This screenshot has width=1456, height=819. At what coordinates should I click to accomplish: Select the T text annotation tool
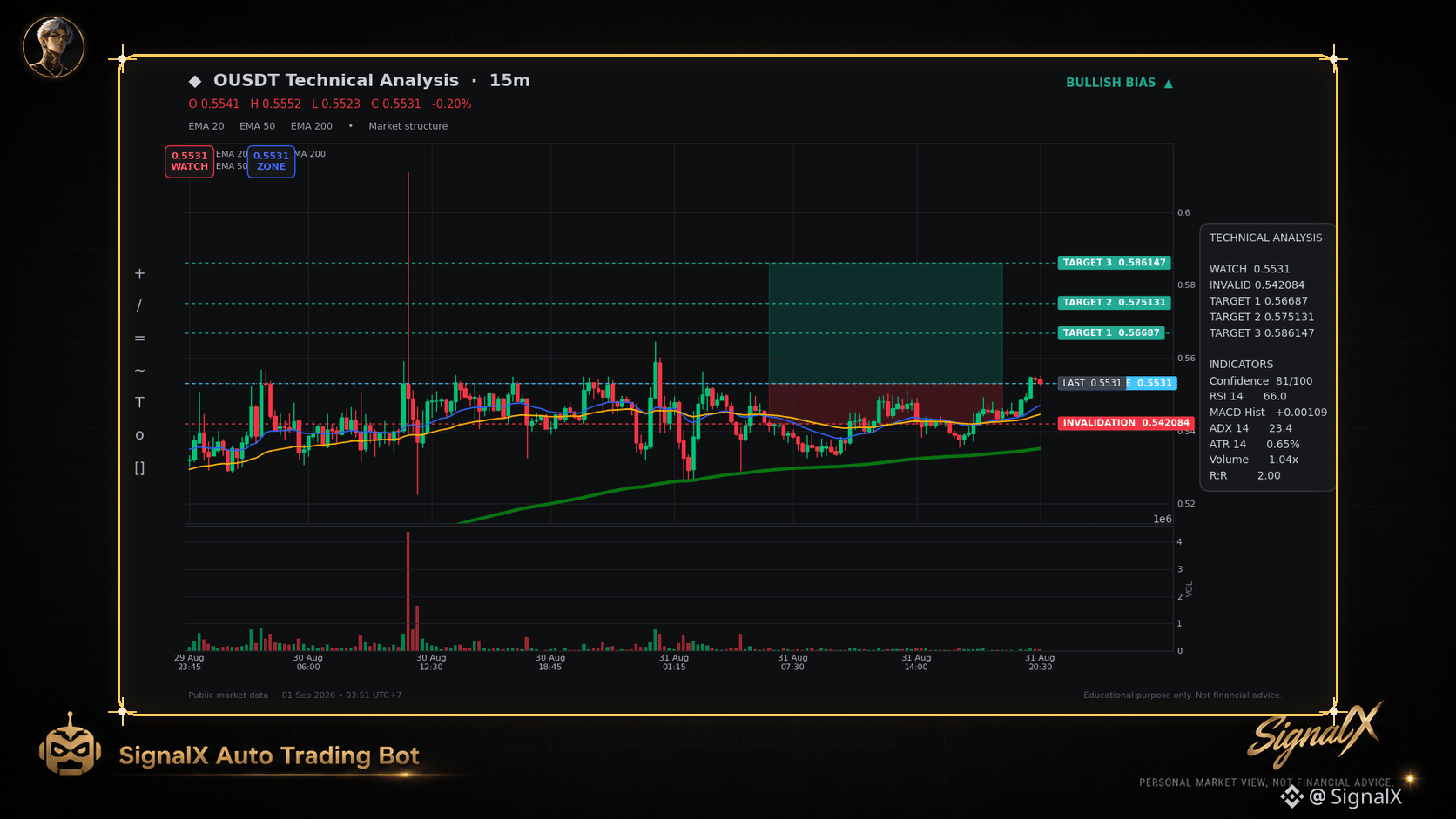click(139, 402)
